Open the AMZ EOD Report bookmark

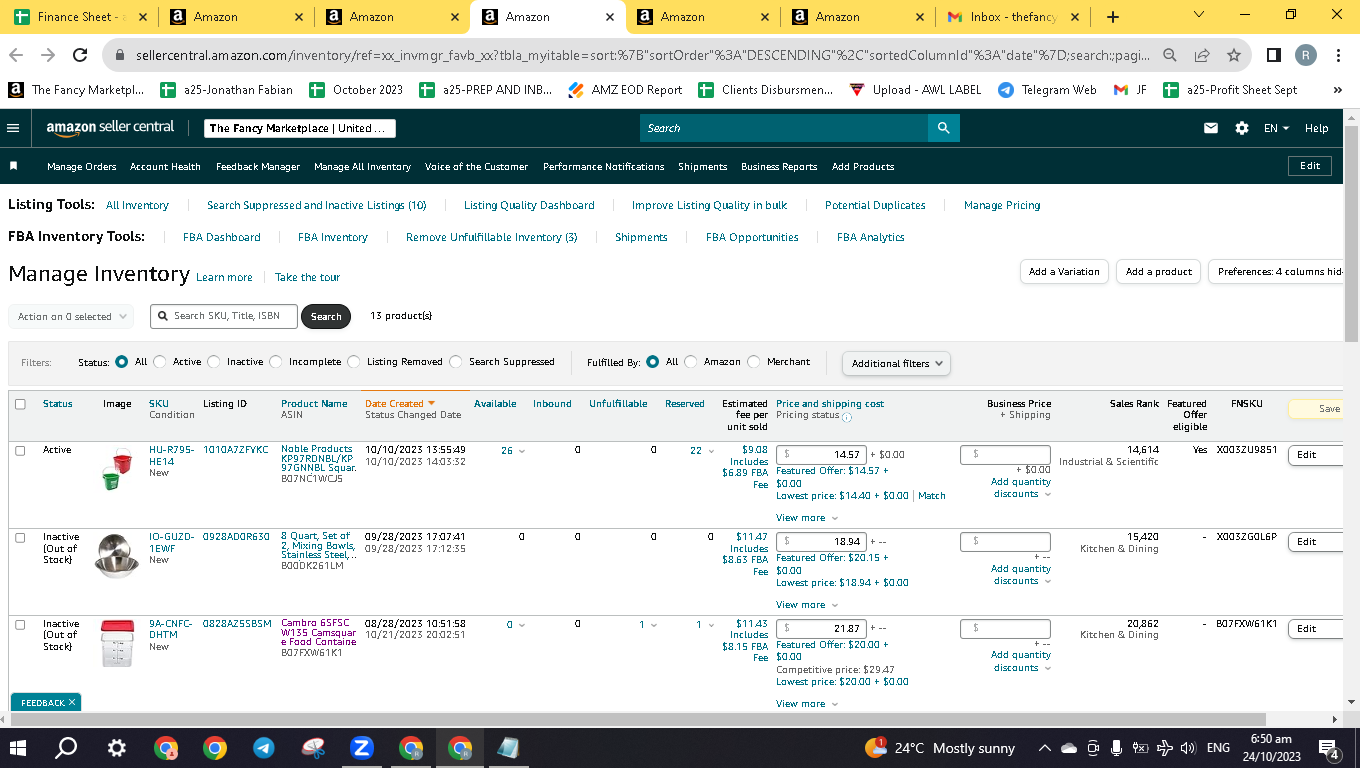pos(625,90)
